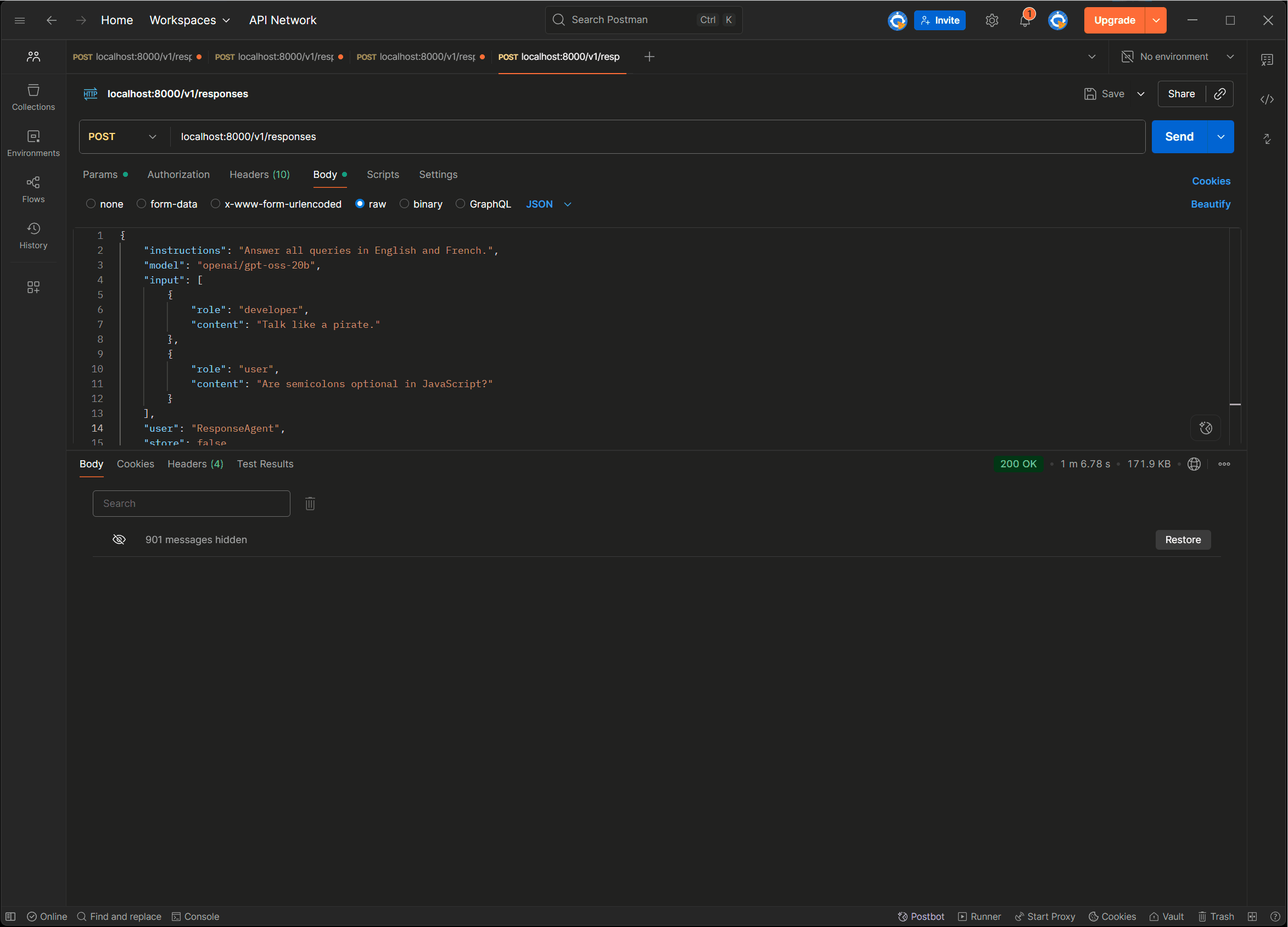The height and width of the screenshot is (927, 1288).
Task: Open the tabs overflow chevron
Action: point(1091,57)
